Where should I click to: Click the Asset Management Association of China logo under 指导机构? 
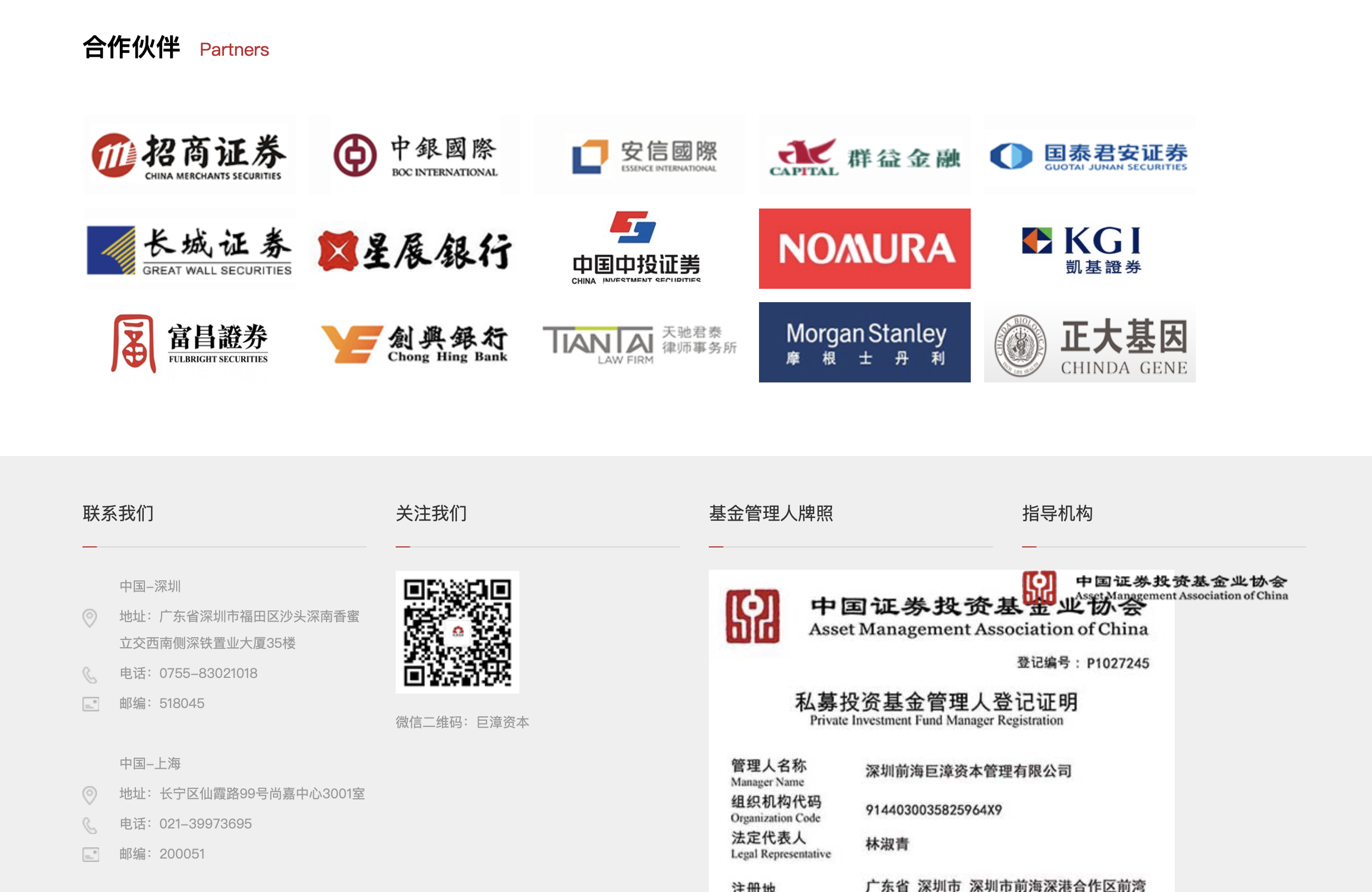(1155, 588)
